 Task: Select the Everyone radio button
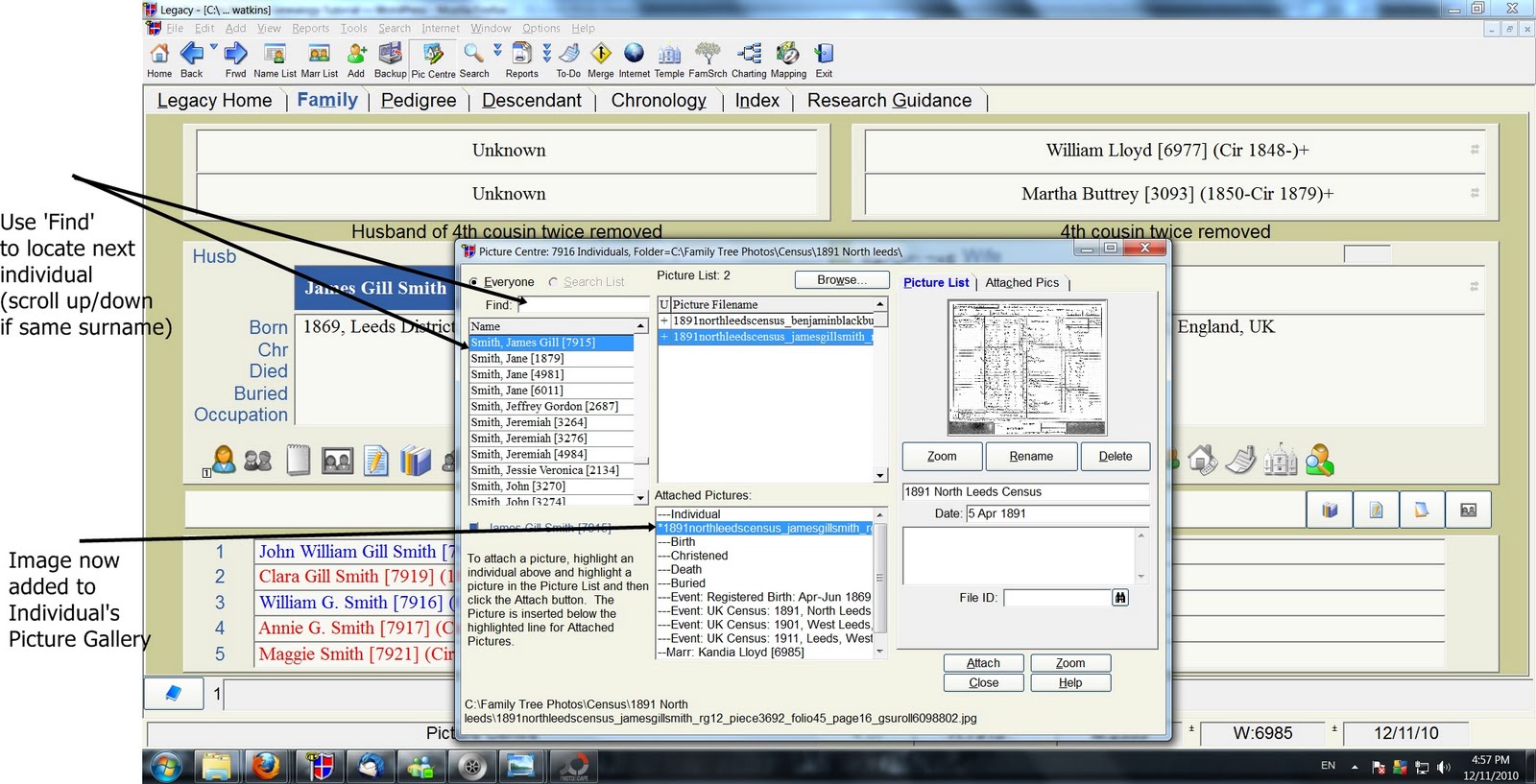point(474,282)
